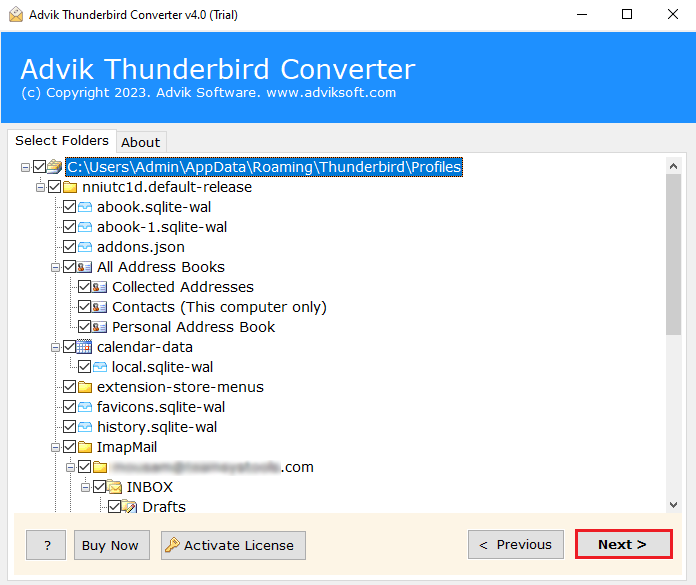Click the ImapMail folder icon
Viewport: 696px width, 585px height.
tap(85, 447)
